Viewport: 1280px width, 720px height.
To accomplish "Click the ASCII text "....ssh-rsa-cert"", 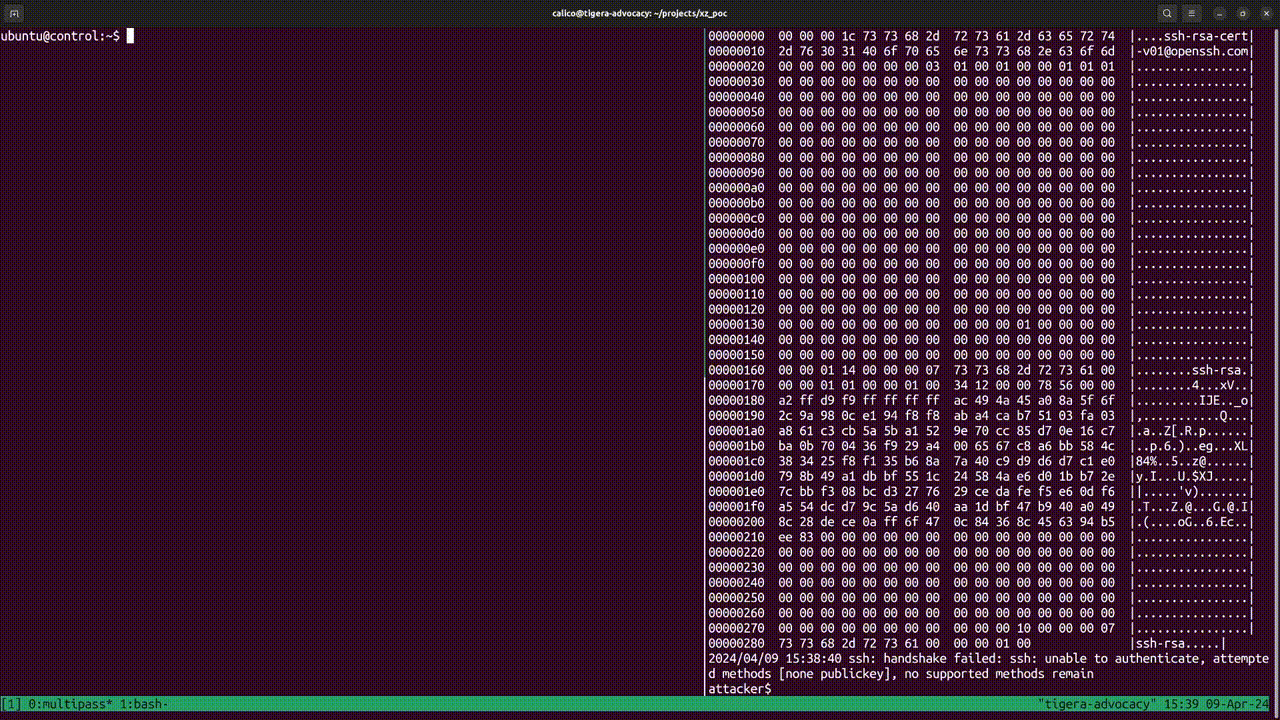I will [x=1191, y=36].
